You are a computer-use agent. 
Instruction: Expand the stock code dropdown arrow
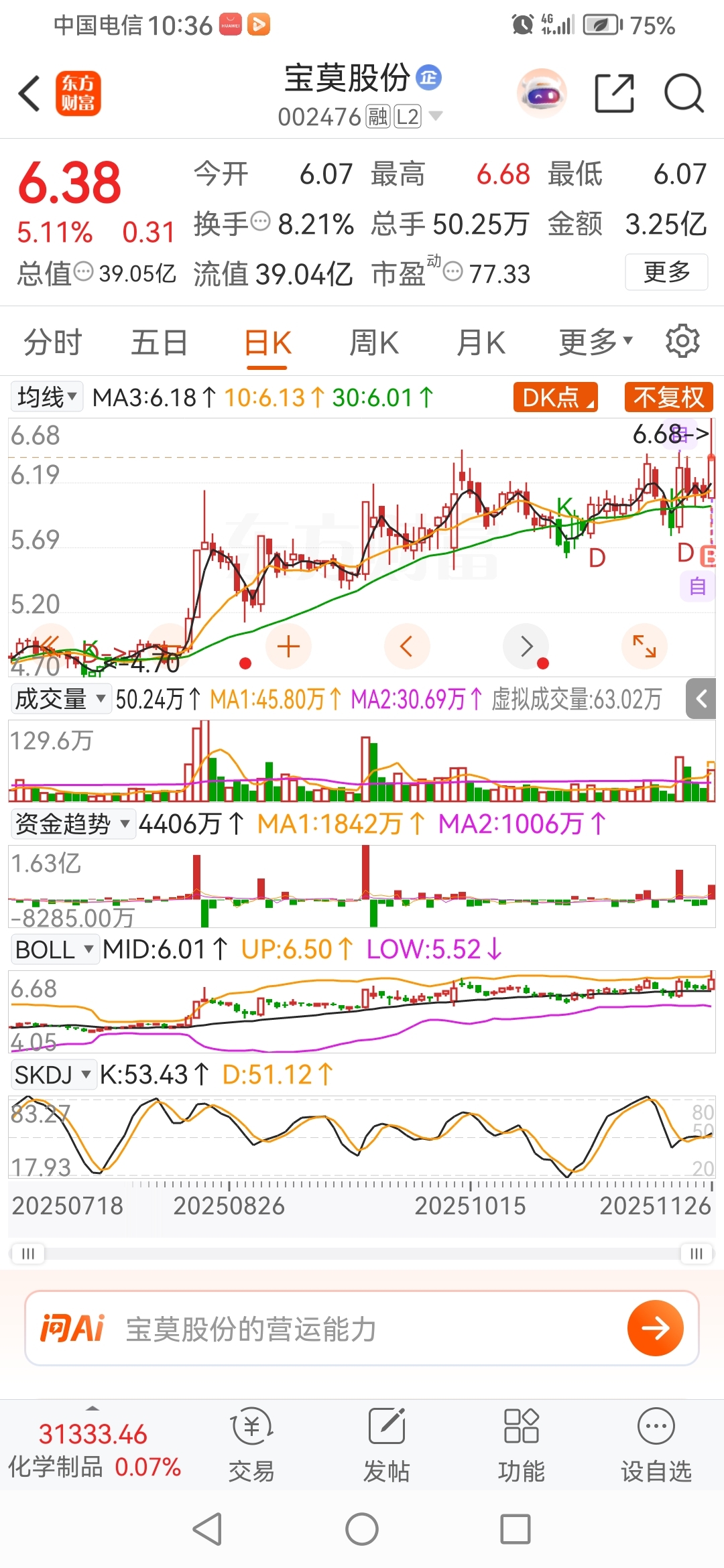tap(436, 116)
